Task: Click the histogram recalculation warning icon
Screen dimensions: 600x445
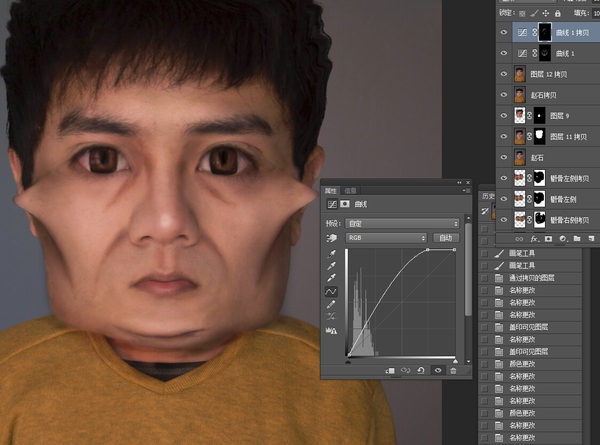Action: pyautogui.click(x=331, y=331)
